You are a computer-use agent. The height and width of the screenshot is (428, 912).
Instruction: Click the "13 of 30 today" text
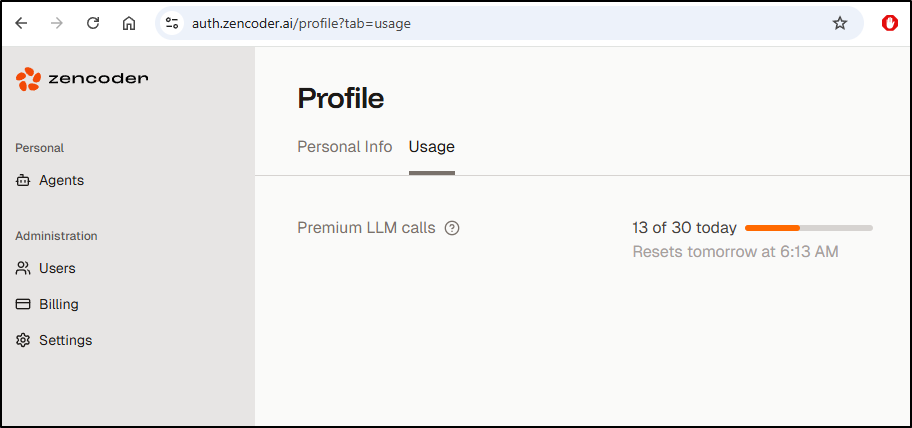point(684,228)
